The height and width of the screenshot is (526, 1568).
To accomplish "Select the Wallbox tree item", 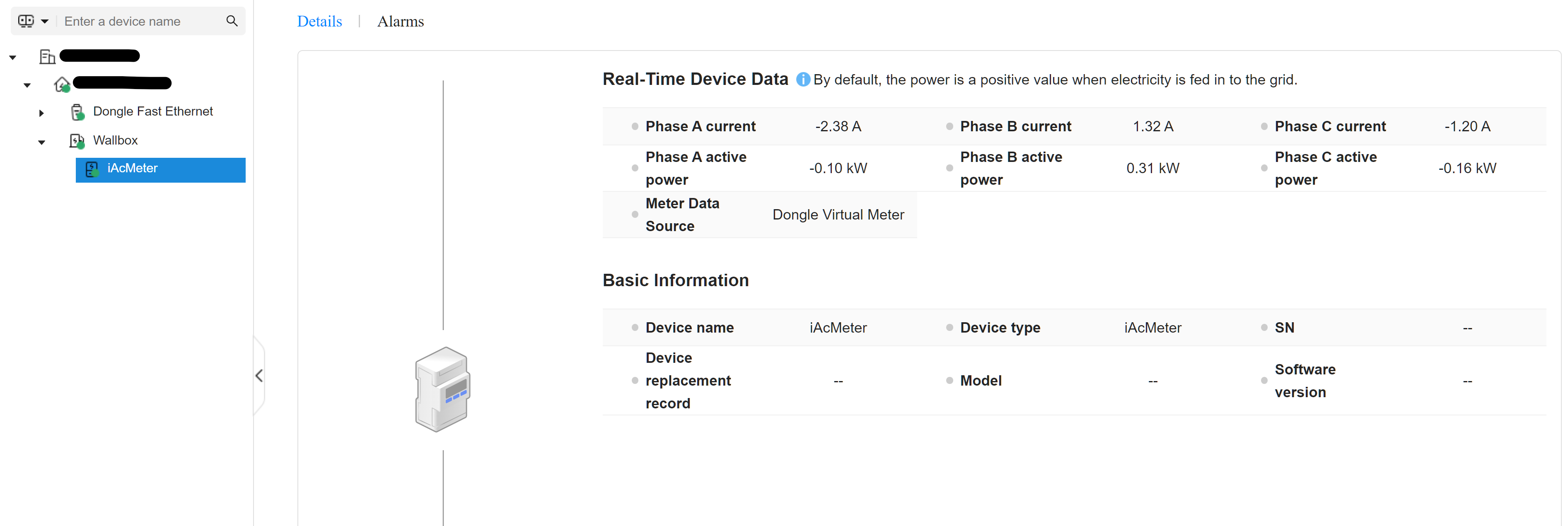I will pyautogui.click(x=115, y=141).
